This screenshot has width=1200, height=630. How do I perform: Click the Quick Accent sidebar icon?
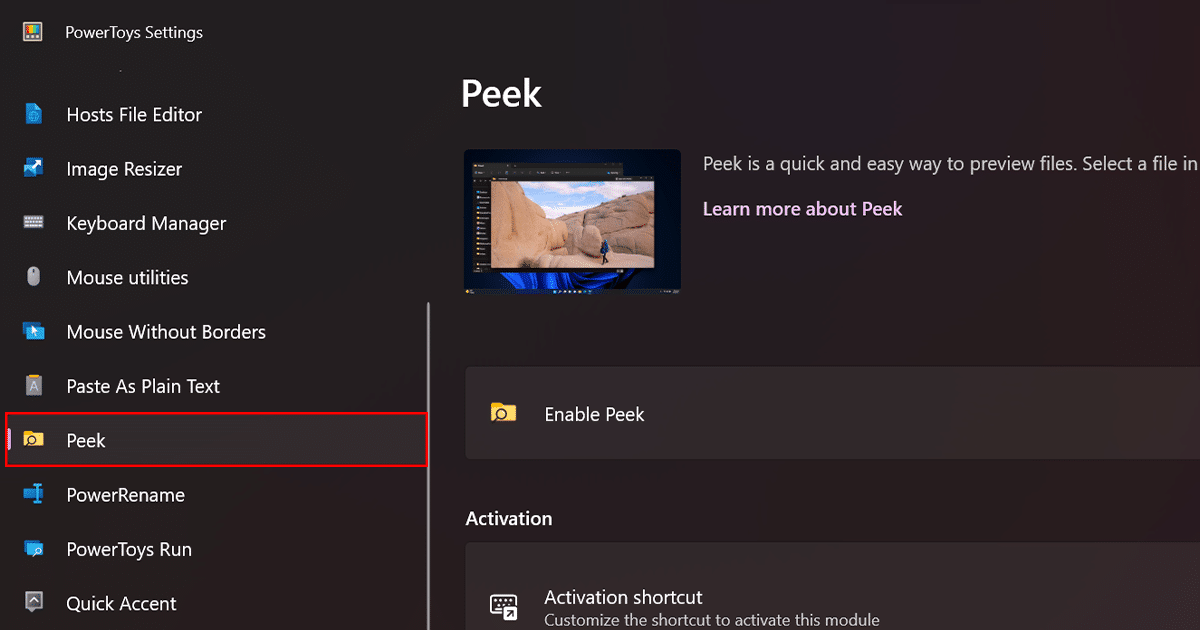(34, 603)
